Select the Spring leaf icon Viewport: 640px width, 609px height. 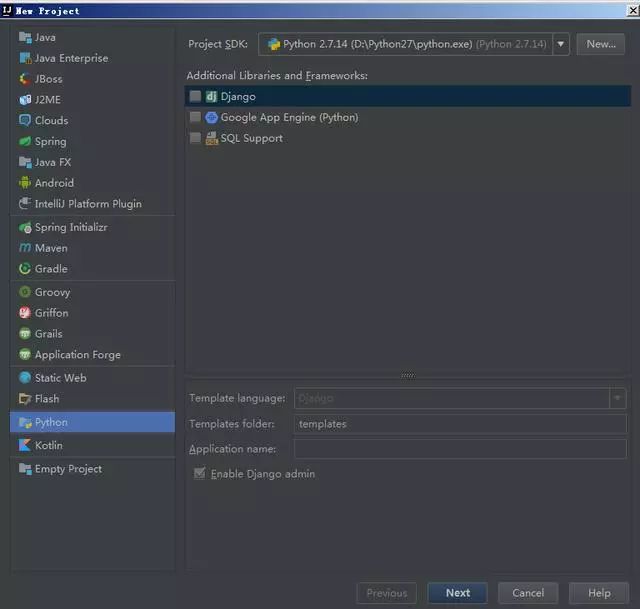25,142
